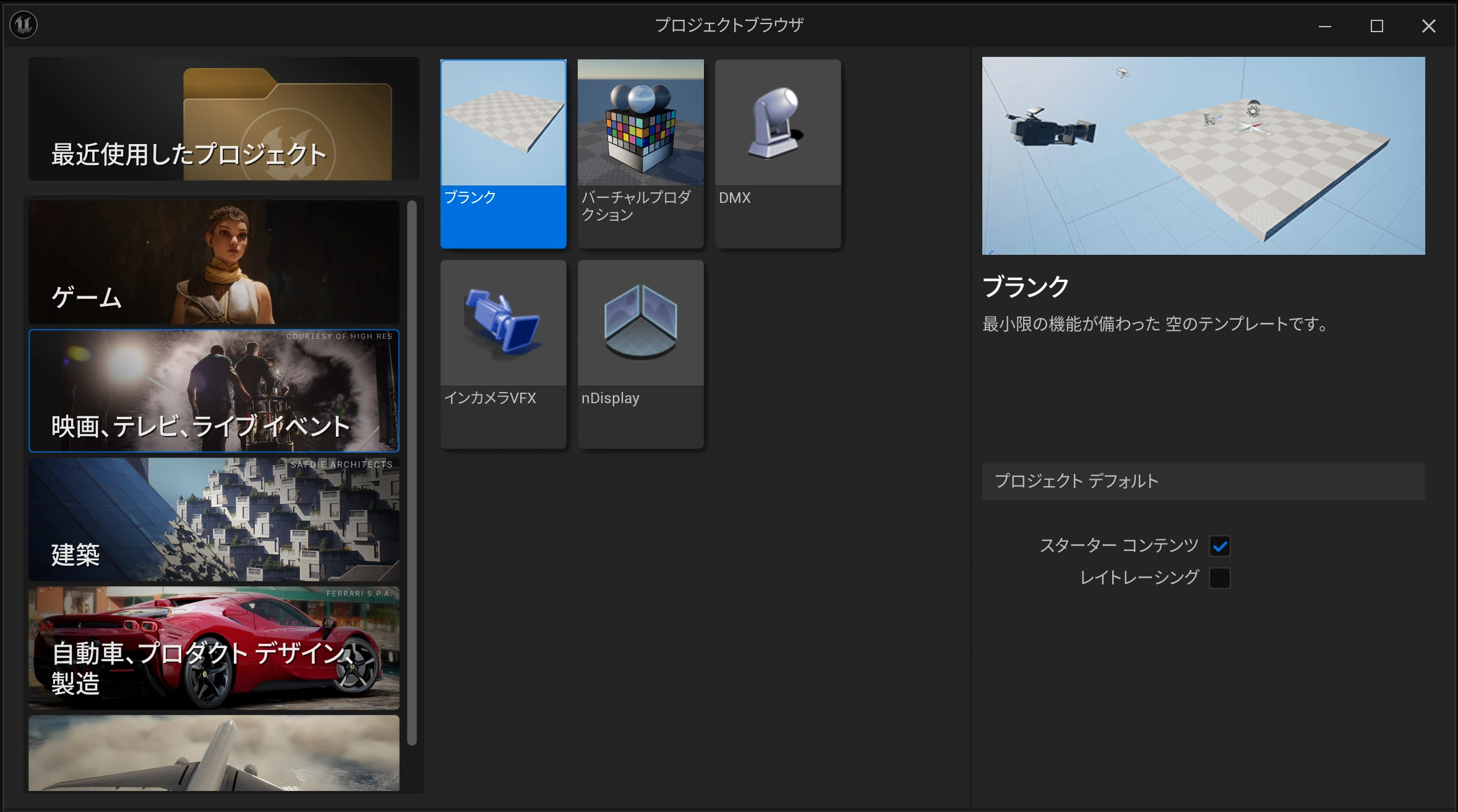Open 映画、テレビ、ライブ イベント category
This screenshot has width=1458, height=812.
(213, 391)
